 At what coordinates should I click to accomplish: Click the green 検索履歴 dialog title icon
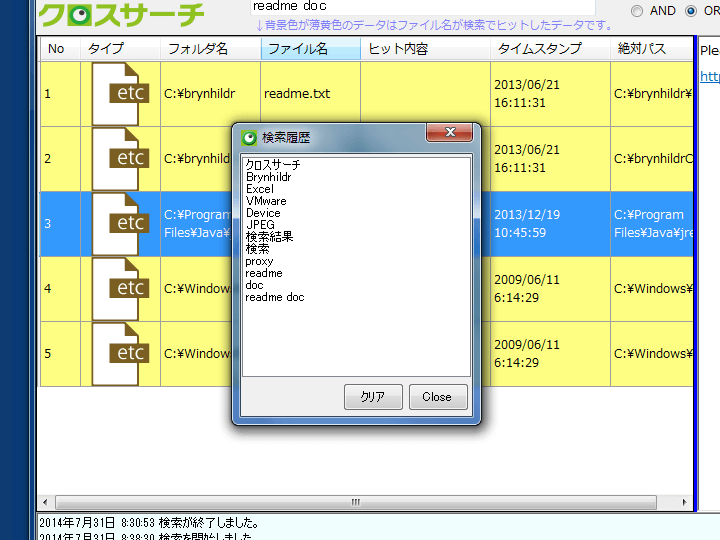[249, 138]
